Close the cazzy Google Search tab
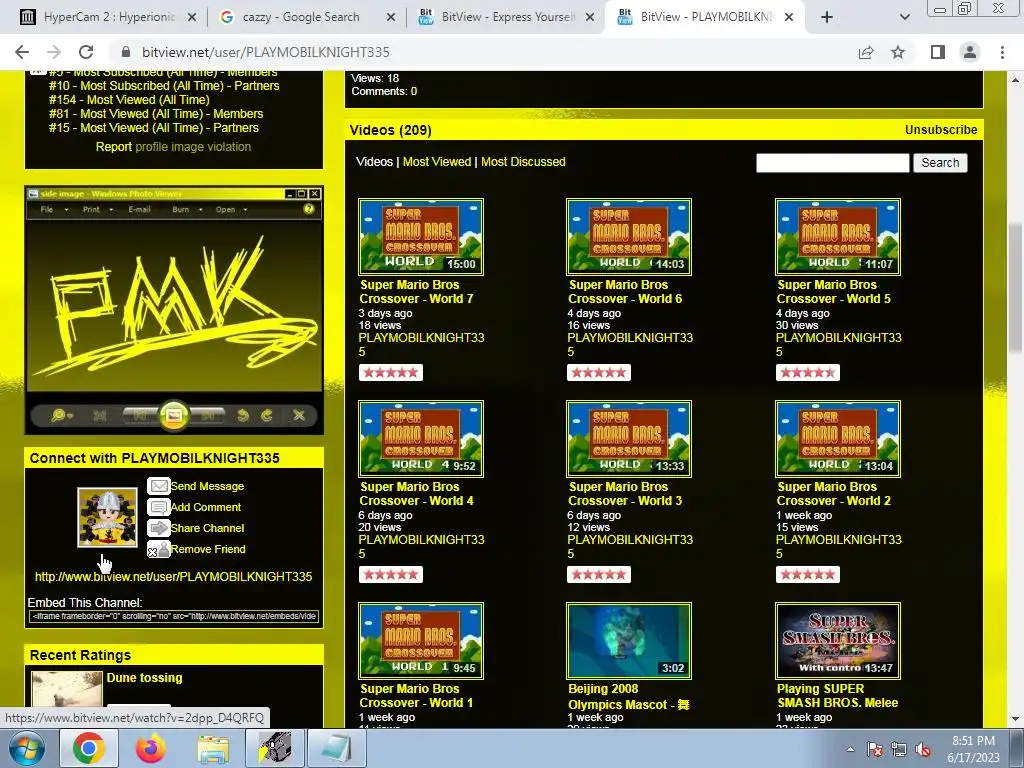1024x768 pixels. (x=391, y=17)
